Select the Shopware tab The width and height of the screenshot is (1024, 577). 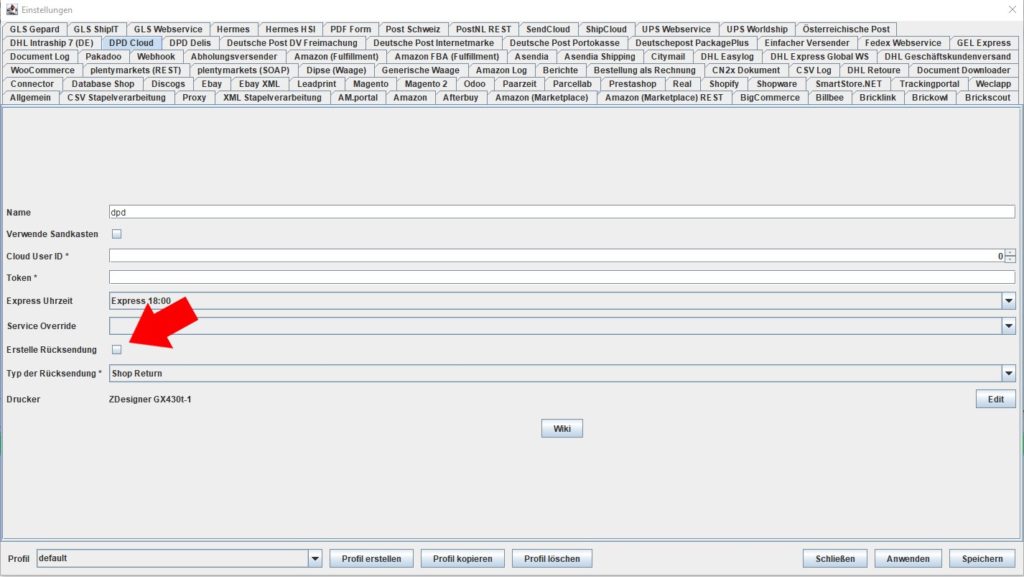tap(776, 84)
